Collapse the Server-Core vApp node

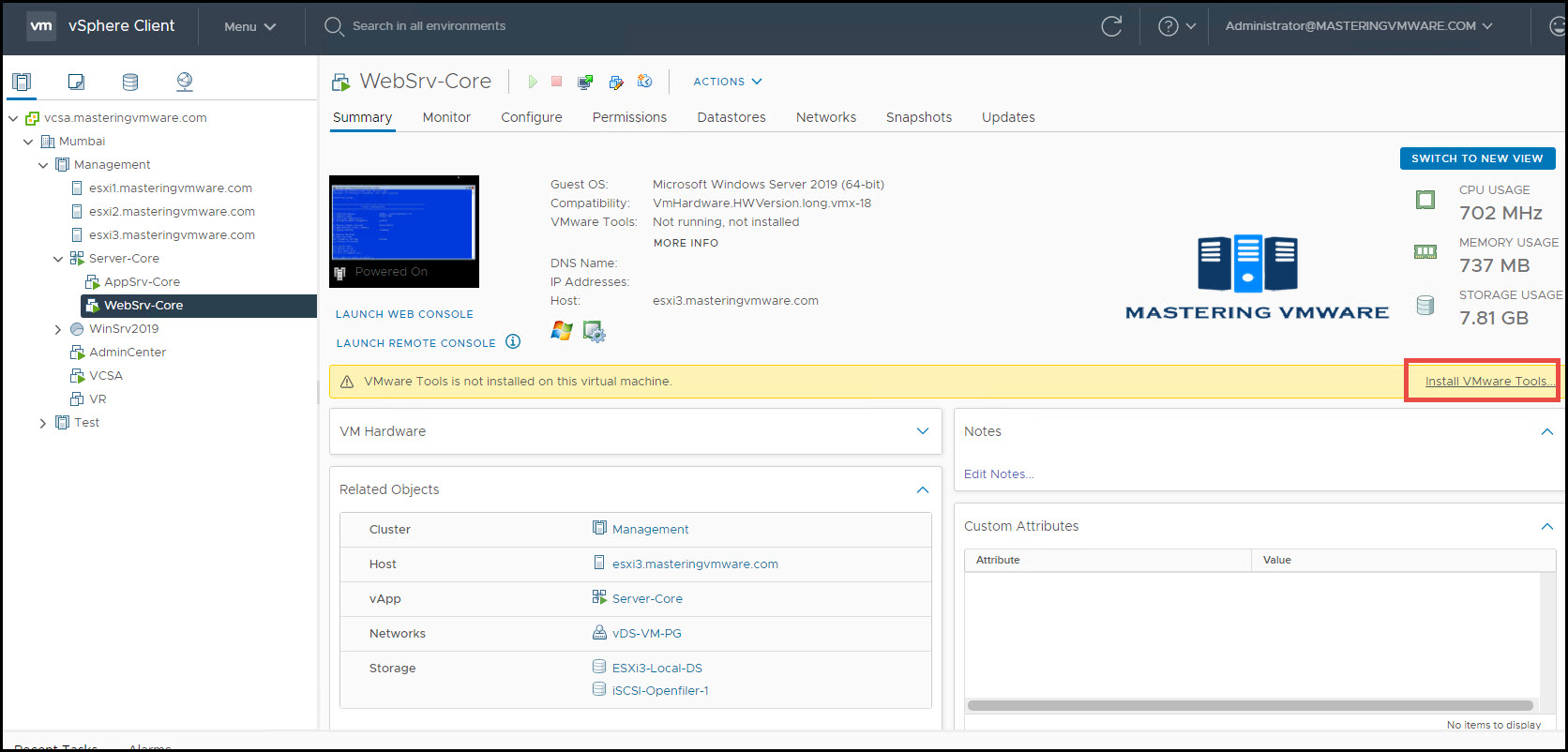coord(58,259)
